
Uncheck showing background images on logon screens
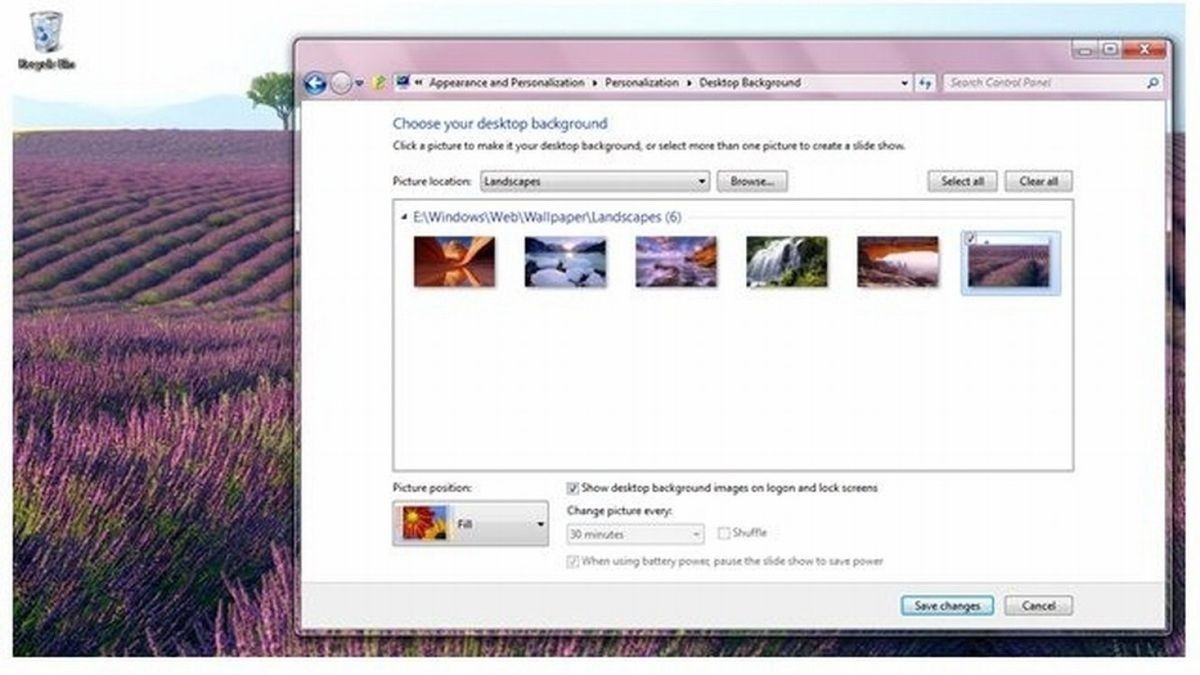[x=573, y=488]
